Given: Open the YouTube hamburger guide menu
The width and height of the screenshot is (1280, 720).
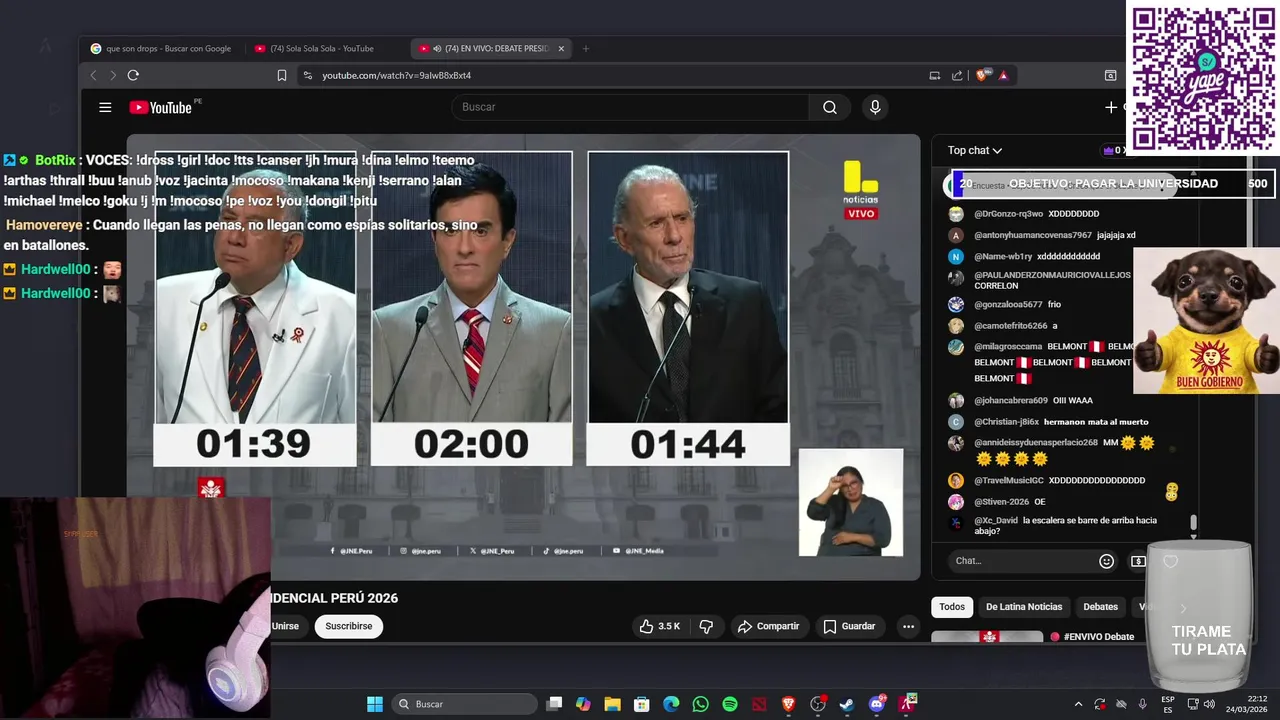Looking at the screenshot, I should [105, 107].
